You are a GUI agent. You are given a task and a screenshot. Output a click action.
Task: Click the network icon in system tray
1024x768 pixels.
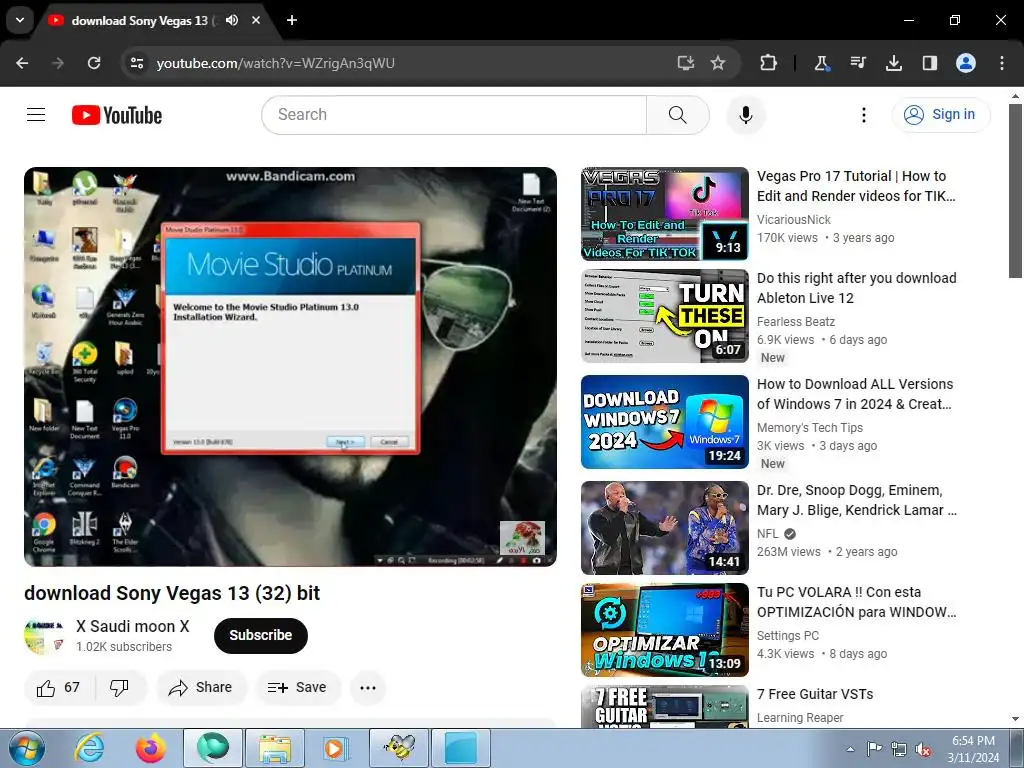click(899, 750)
